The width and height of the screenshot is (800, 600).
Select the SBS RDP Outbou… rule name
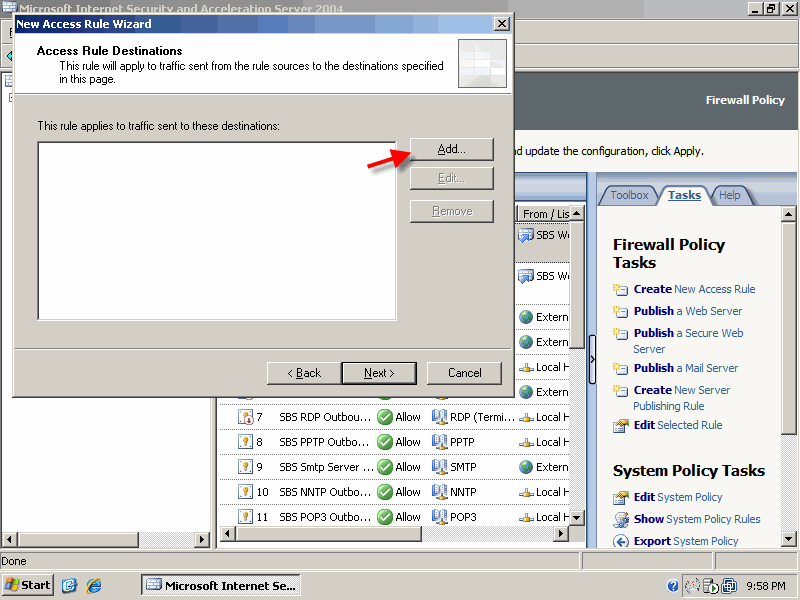[x=324, y=417]
